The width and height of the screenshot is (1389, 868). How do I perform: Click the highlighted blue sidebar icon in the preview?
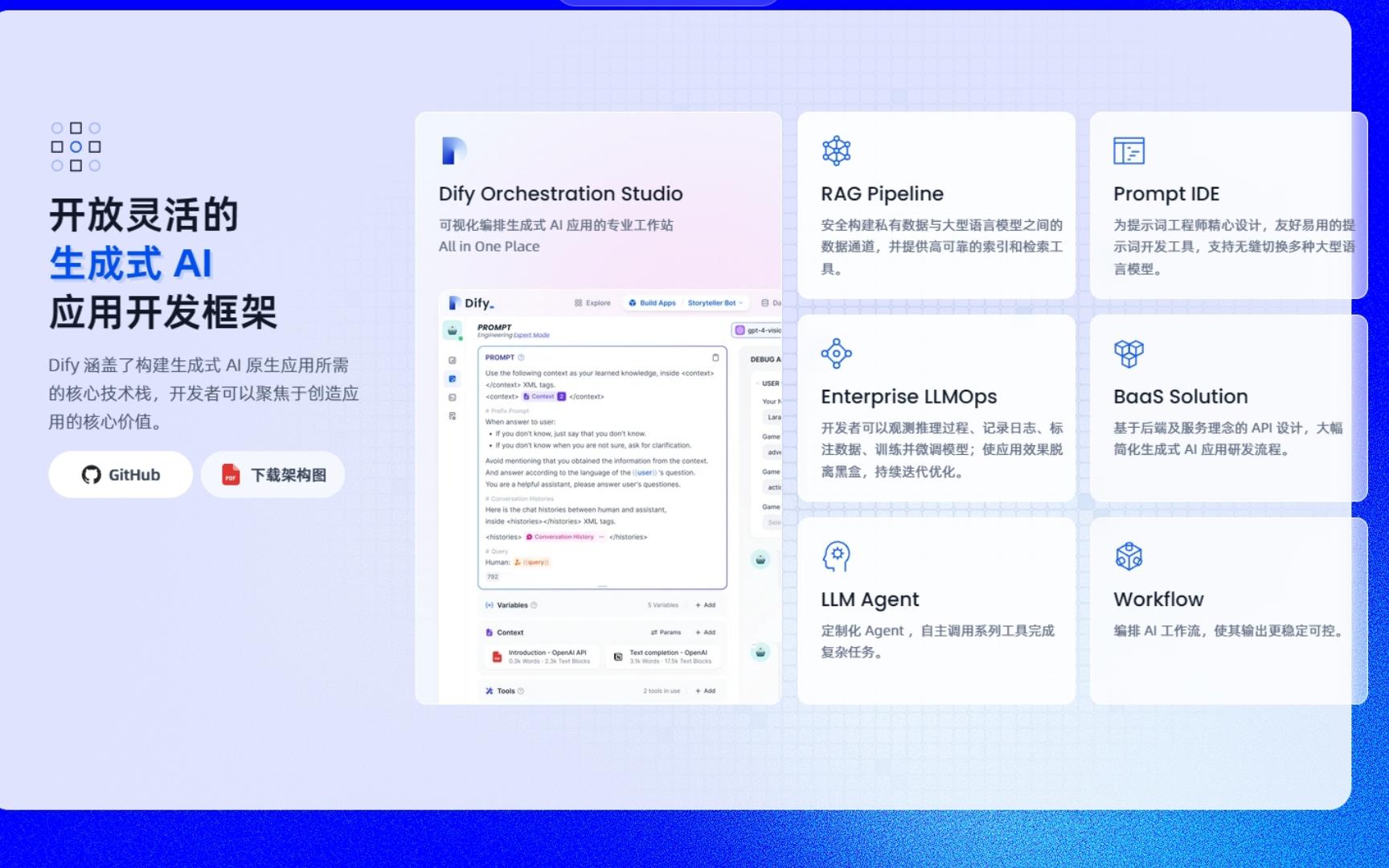453,379
